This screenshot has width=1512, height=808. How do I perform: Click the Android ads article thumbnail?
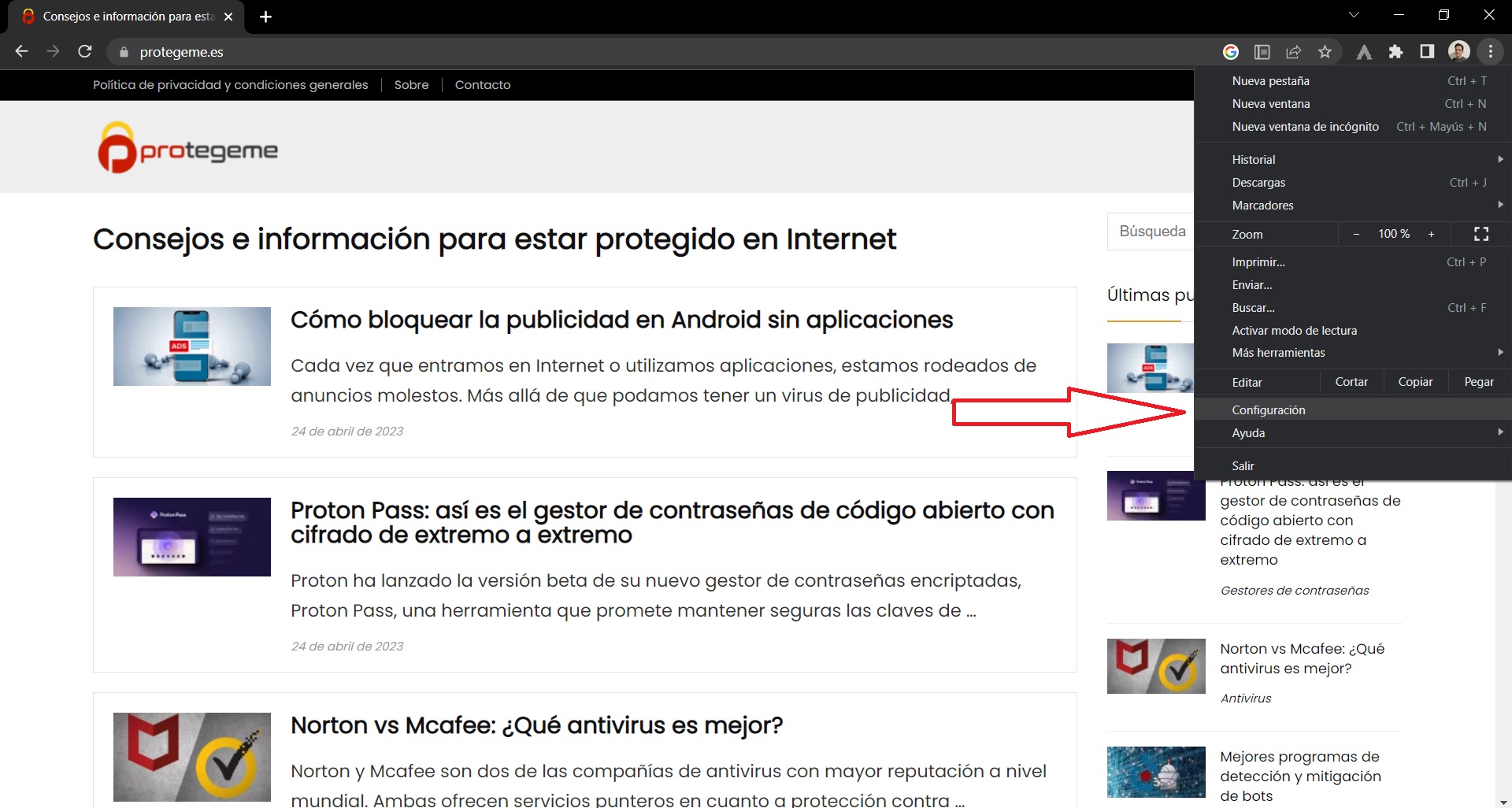(x=192, y=347)
